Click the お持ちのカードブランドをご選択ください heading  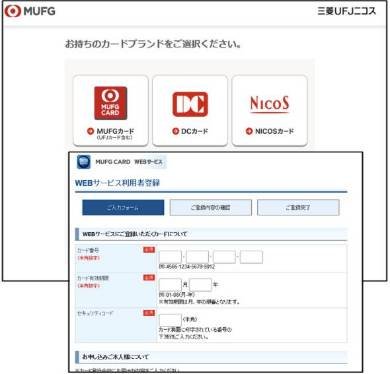(153, 44)
